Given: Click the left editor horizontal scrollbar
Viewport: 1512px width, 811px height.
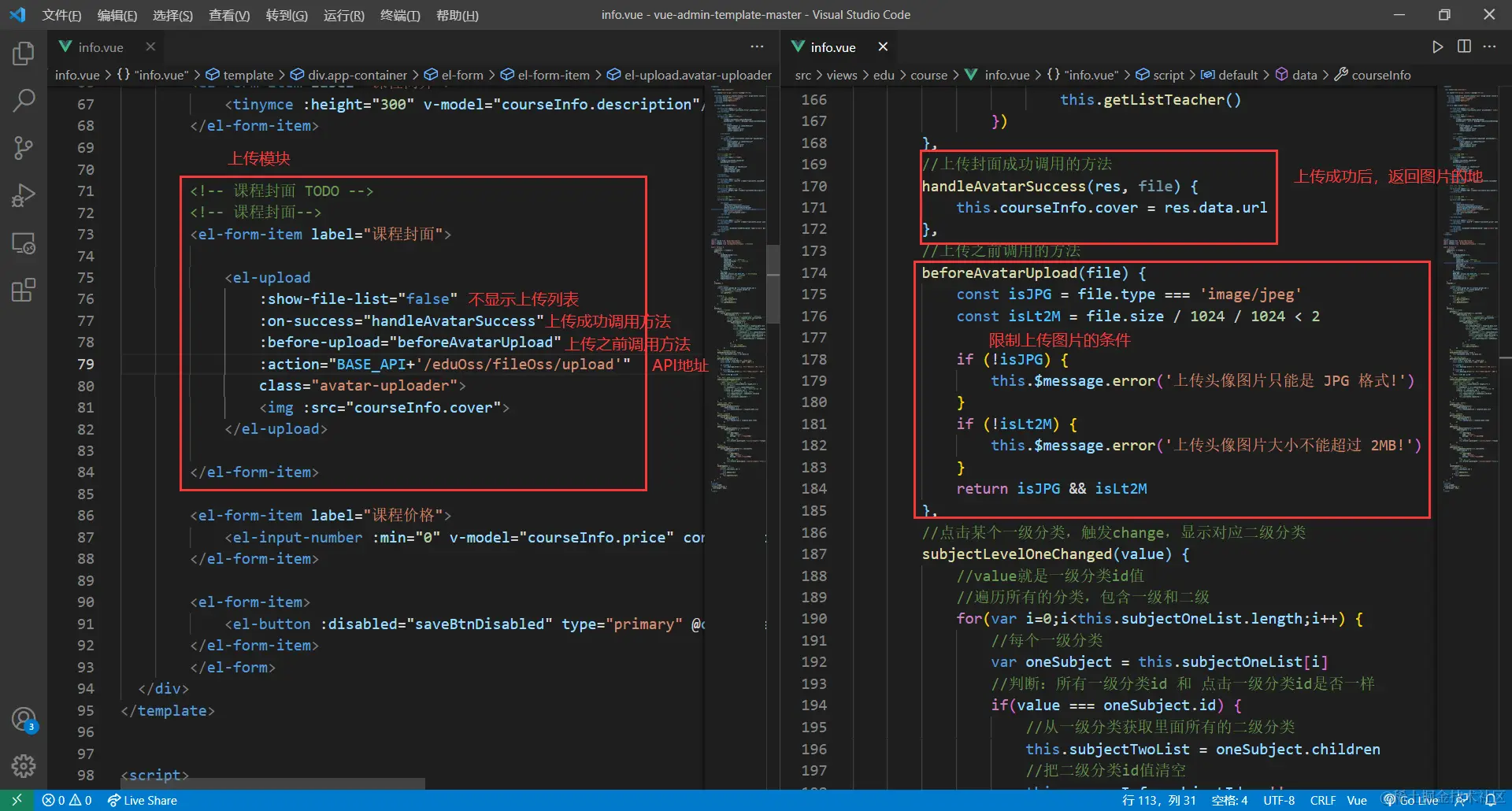Looking at the screenshot, I should point(273,783).
